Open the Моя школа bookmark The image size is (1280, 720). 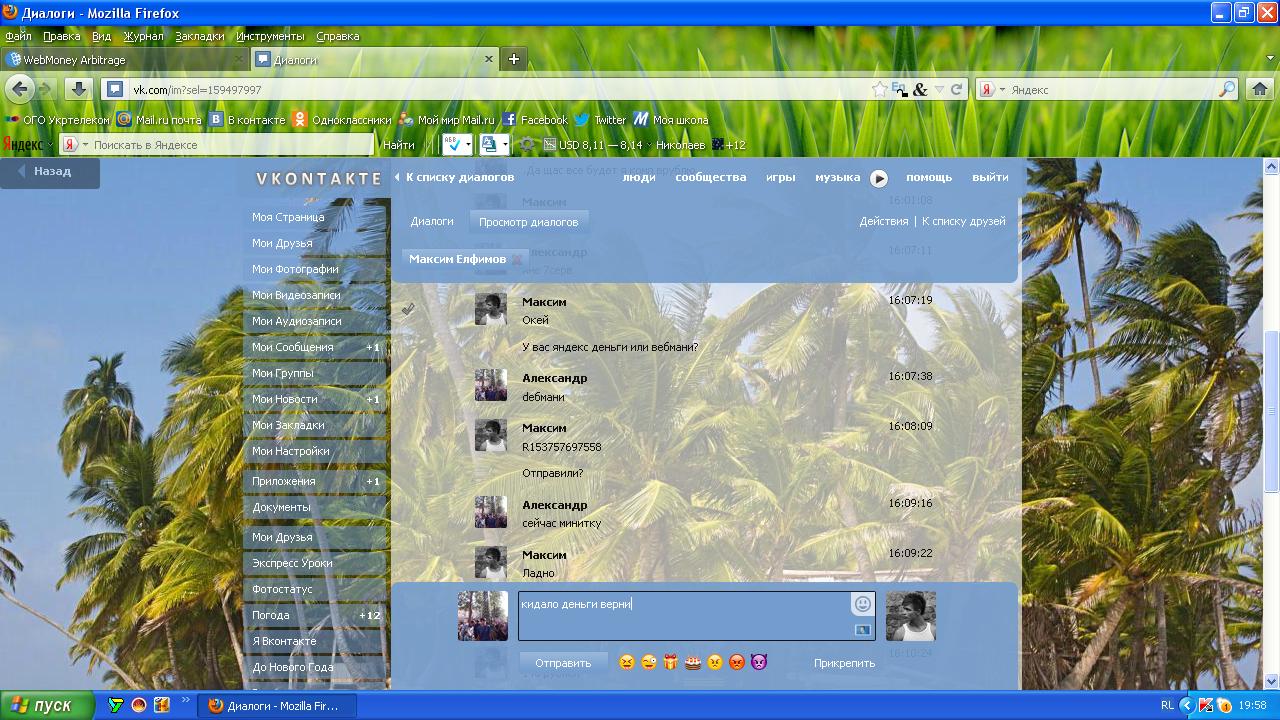(671, 119)
